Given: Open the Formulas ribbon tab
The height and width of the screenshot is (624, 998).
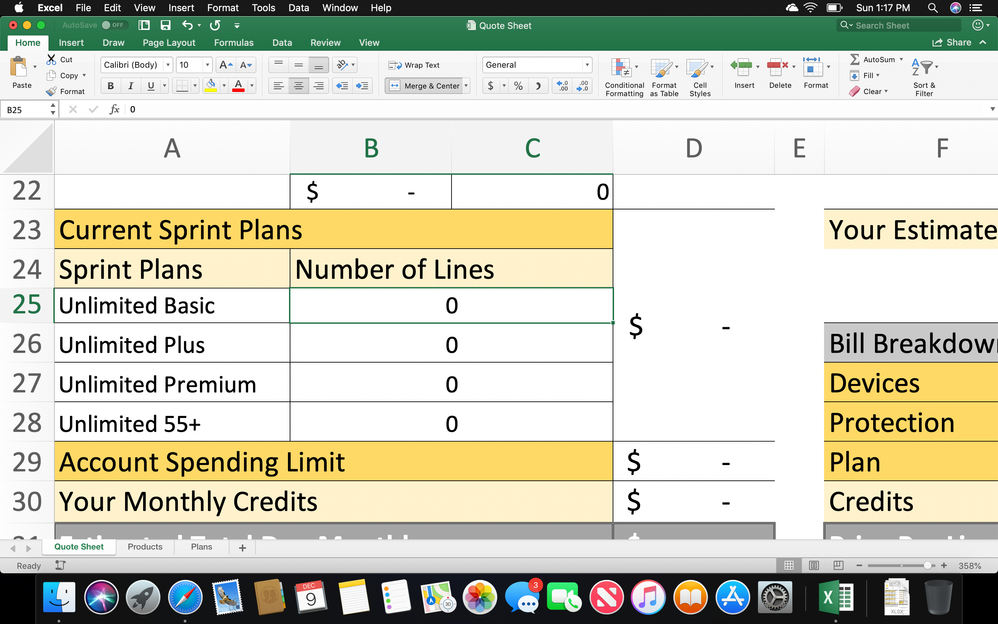Looking at the screenshot, I should [x=234, y=43].
